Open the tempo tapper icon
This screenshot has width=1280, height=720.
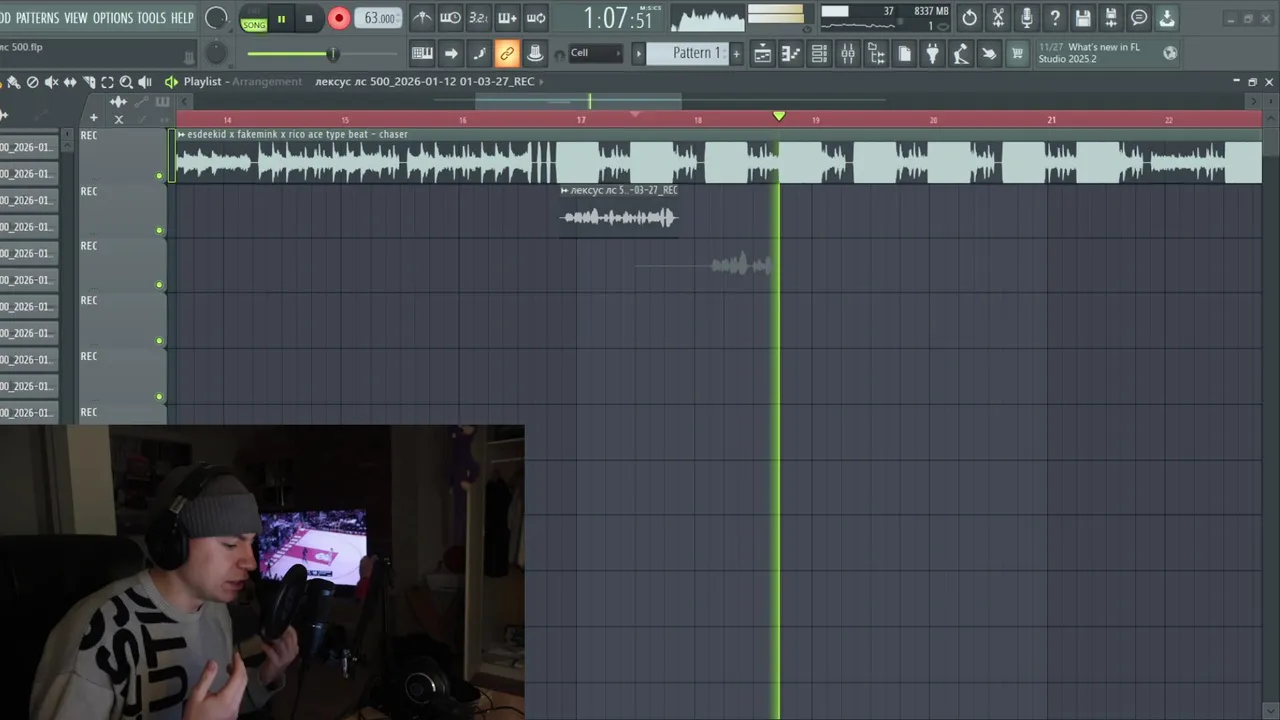961,53
